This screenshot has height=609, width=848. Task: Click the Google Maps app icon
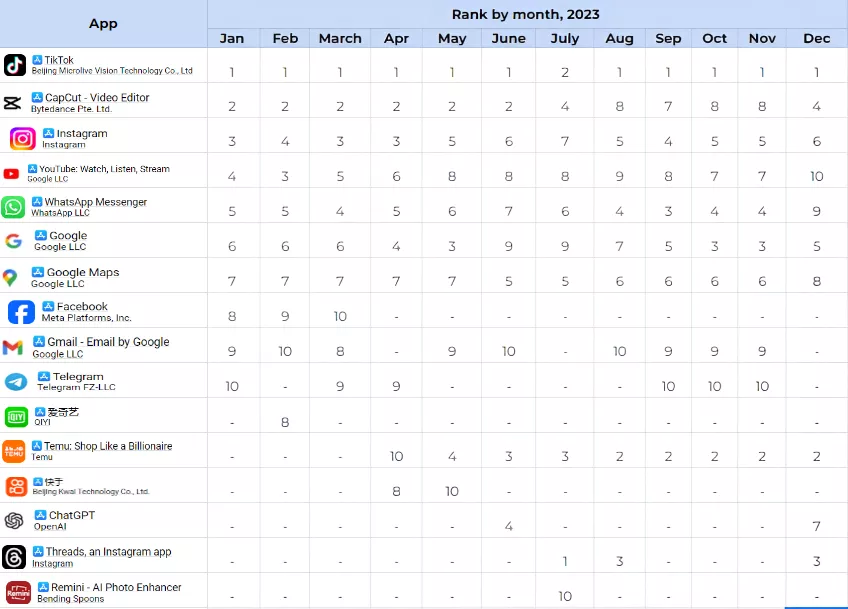pos(10,278)
